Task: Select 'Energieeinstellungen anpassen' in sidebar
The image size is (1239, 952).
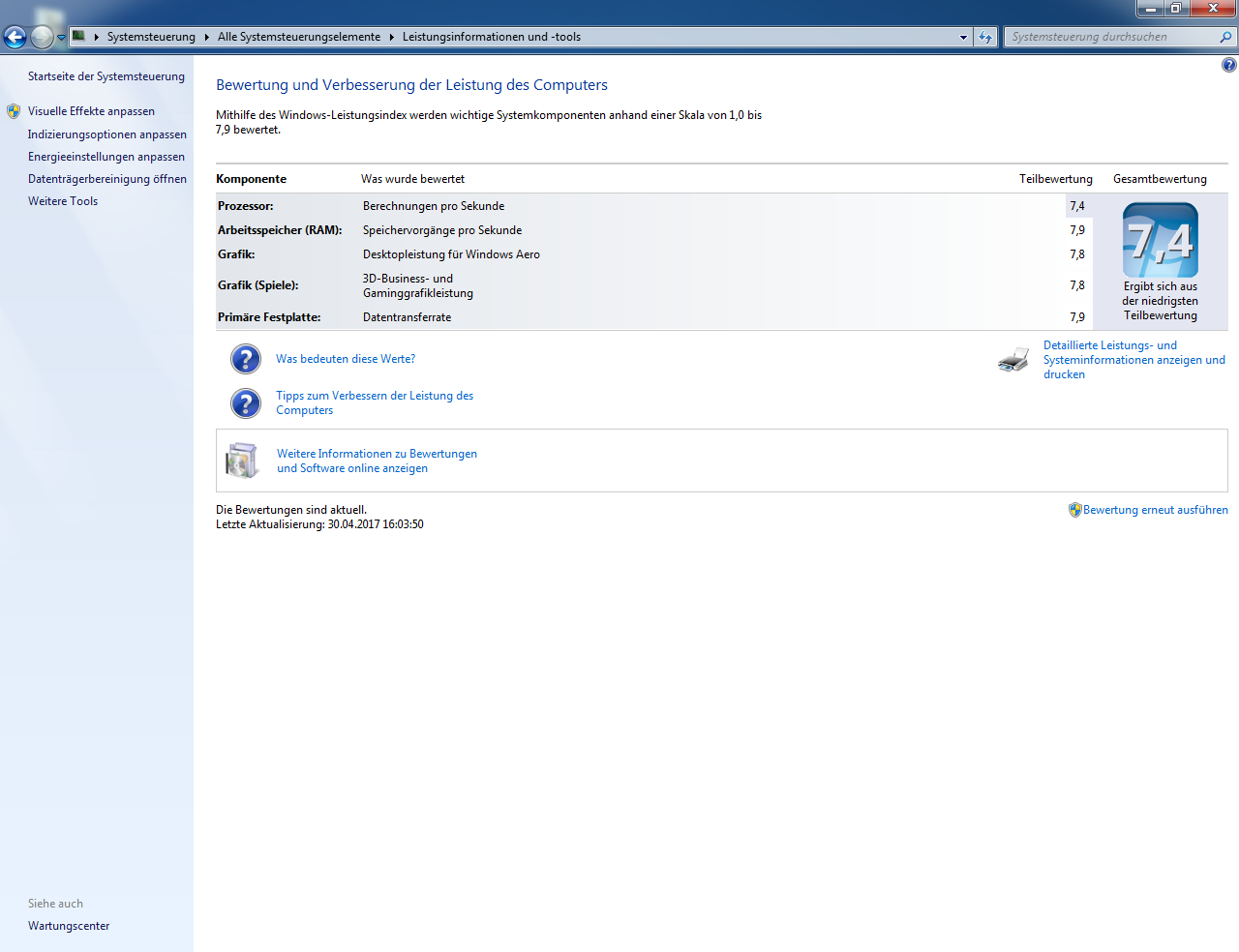Action: pos(106,157)
